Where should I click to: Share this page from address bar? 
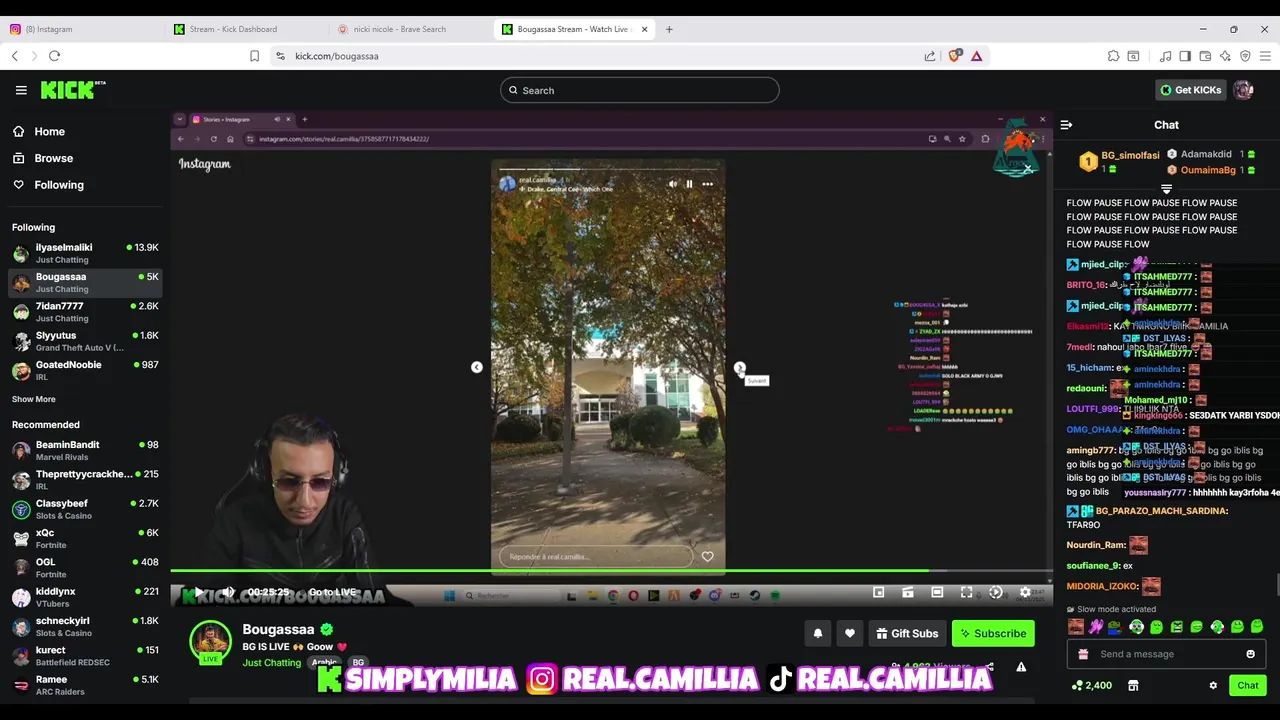tap(930, 56)
